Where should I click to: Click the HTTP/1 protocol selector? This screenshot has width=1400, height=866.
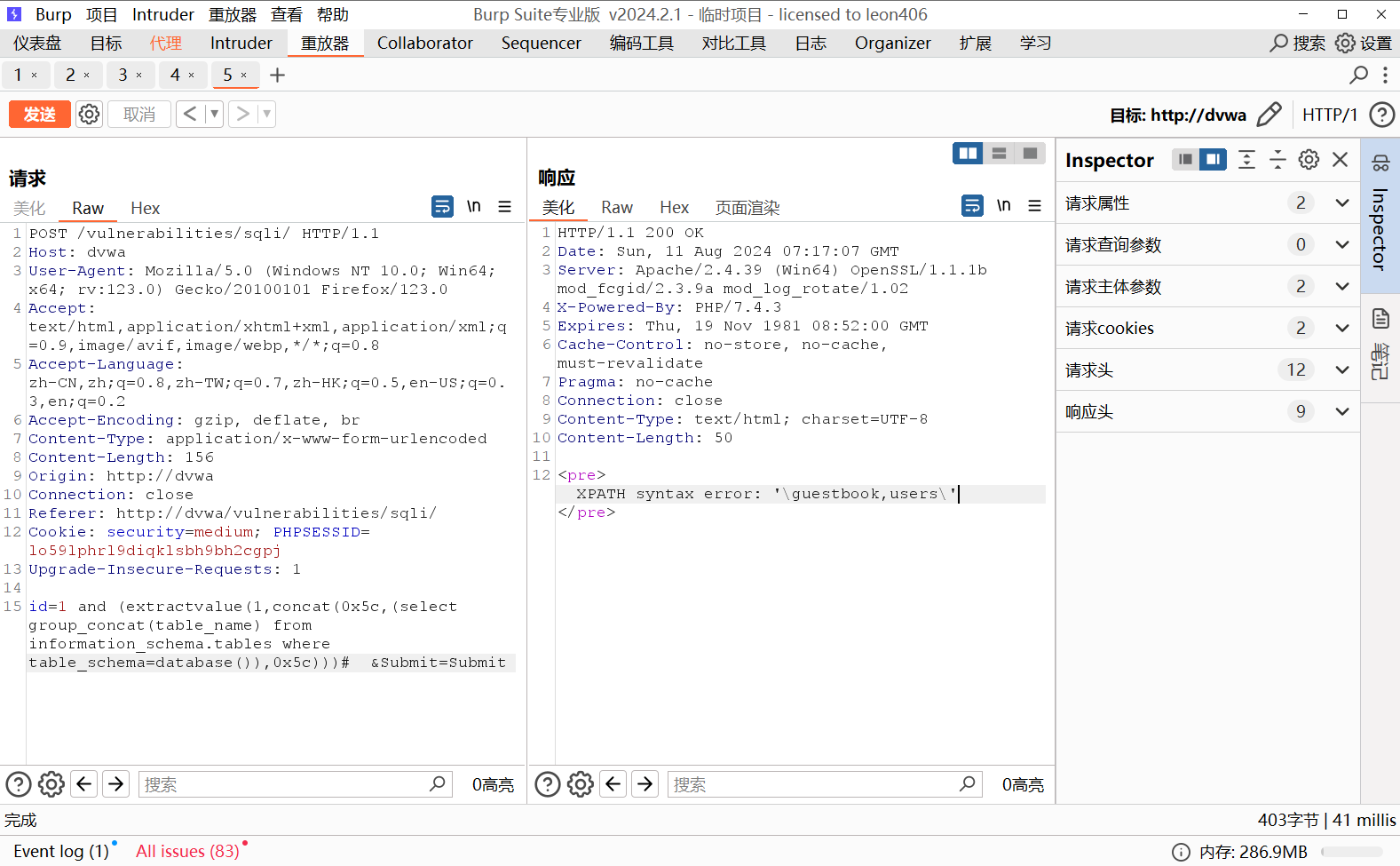[1330, 115]
